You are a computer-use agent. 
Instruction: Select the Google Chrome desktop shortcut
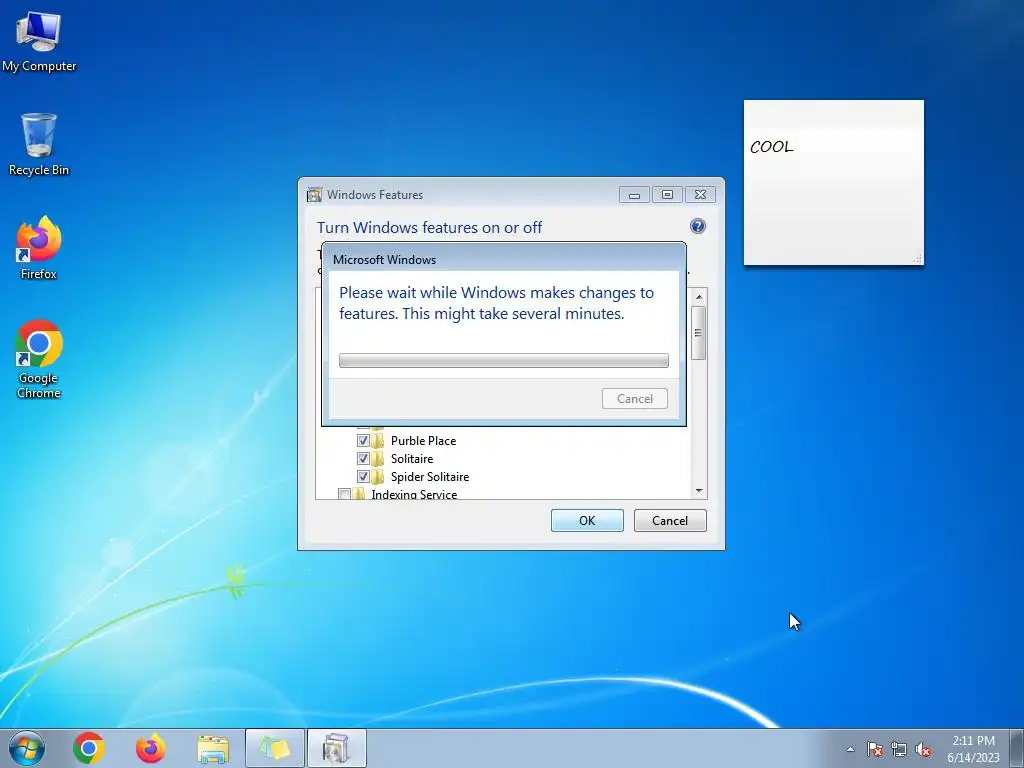click(39, 359)
